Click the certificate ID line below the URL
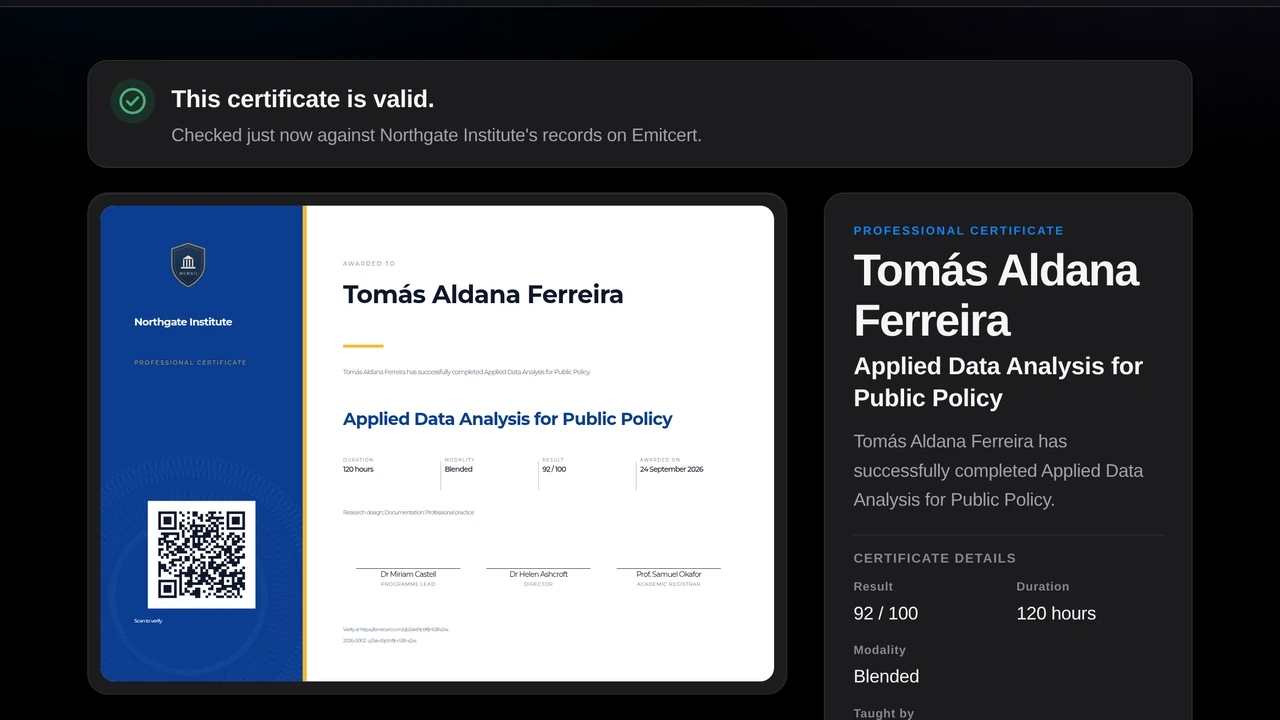Viewport: 1280px width, 720px height. pos(379,640)
